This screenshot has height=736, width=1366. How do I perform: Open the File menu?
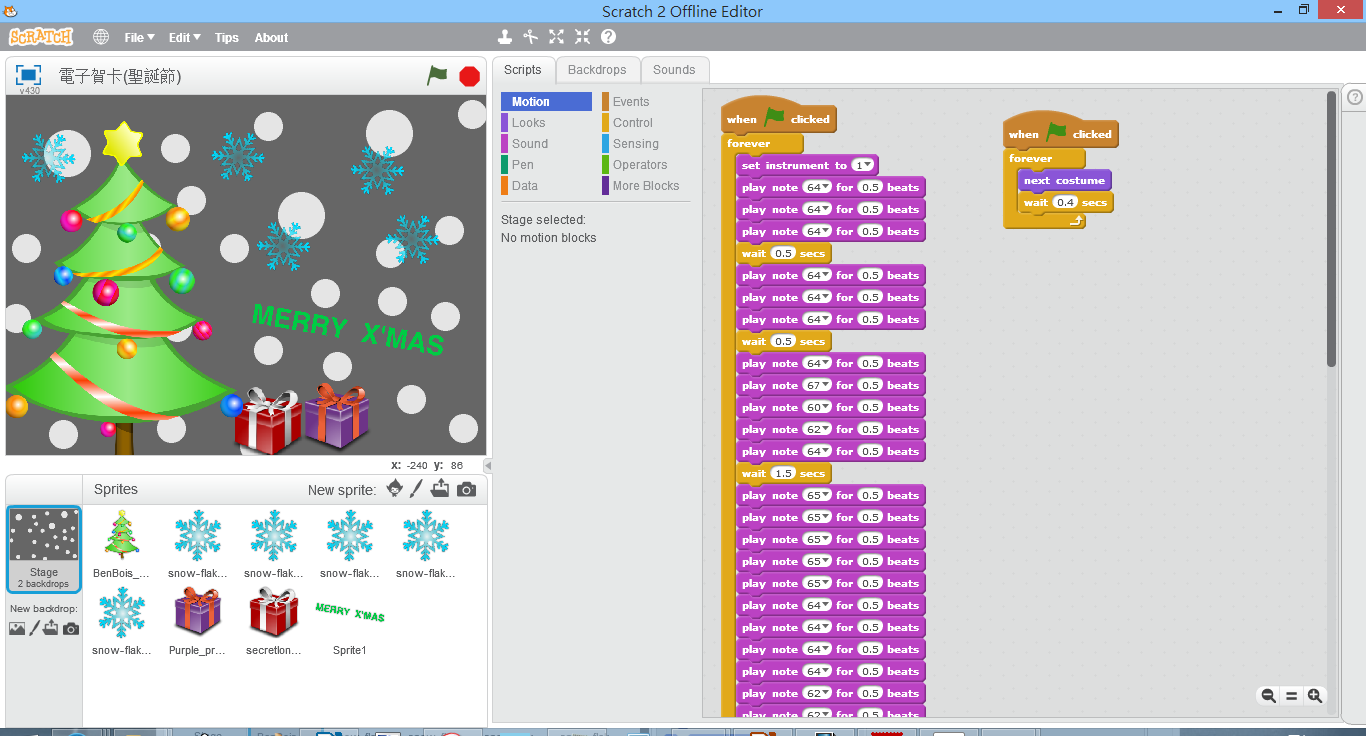[139, 37]
